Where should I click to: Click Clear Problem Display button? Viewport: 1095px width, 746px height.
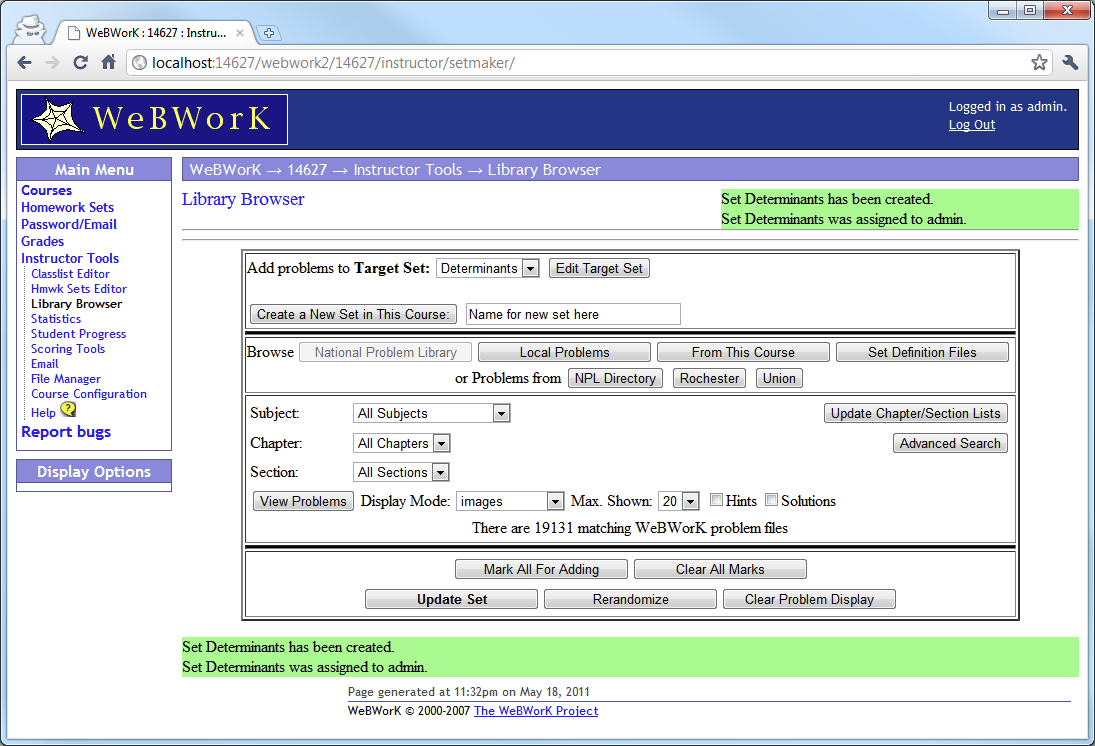tap(809, 599)
